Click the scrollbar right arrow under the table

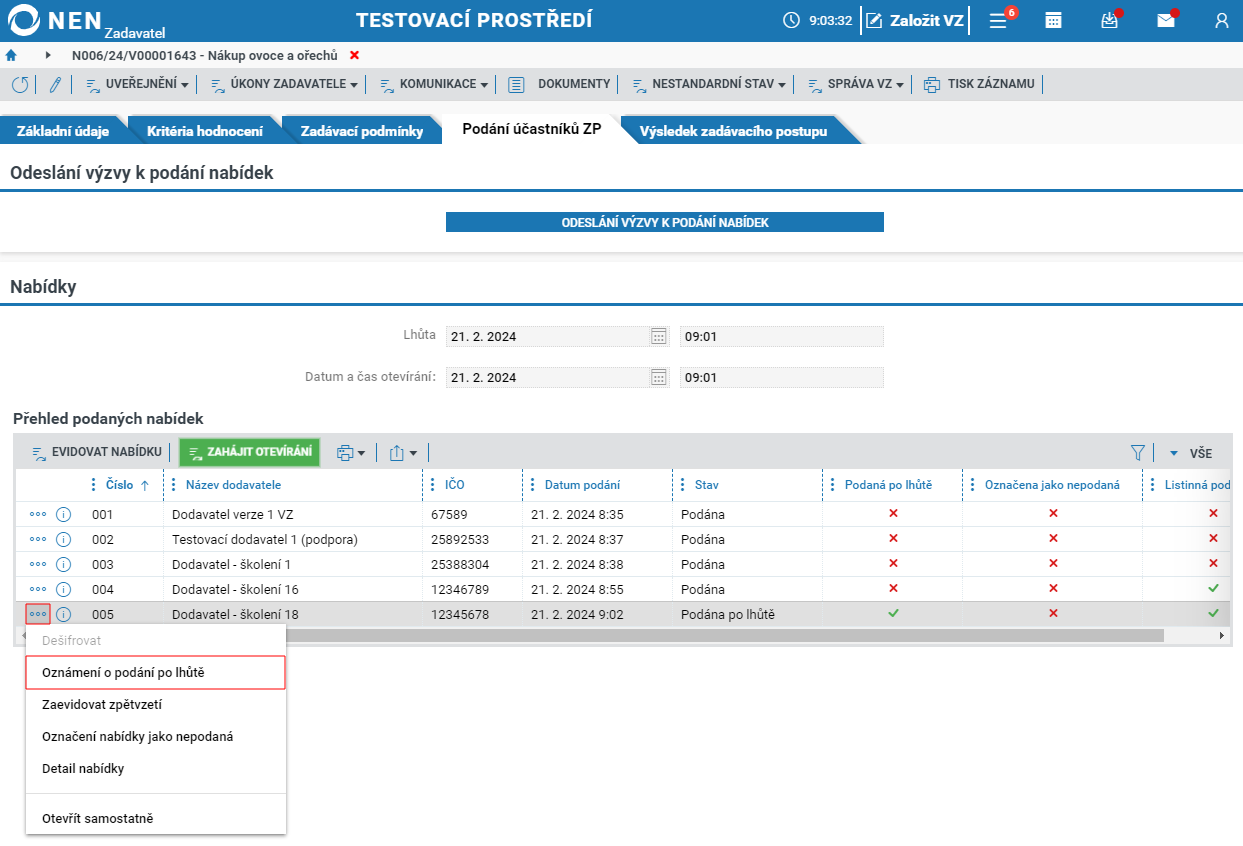click(x=1221, y=635)
